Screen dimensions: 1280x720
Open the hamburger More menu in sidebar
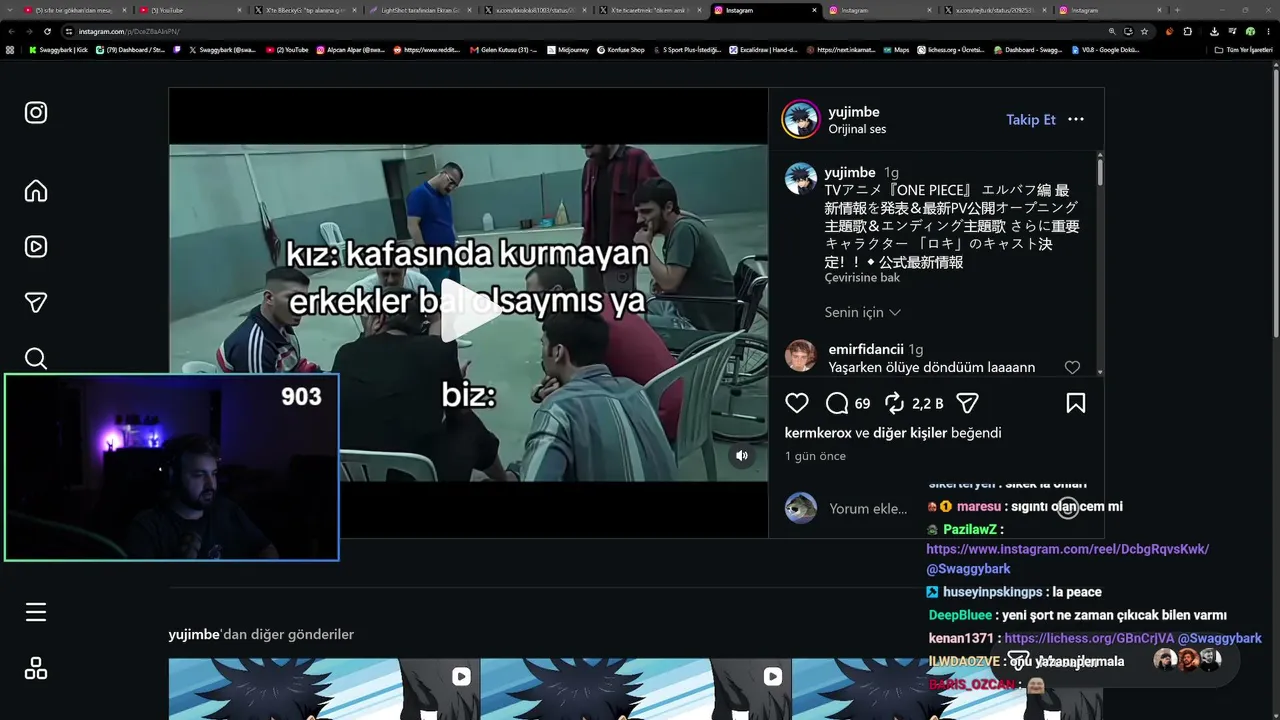36,612
